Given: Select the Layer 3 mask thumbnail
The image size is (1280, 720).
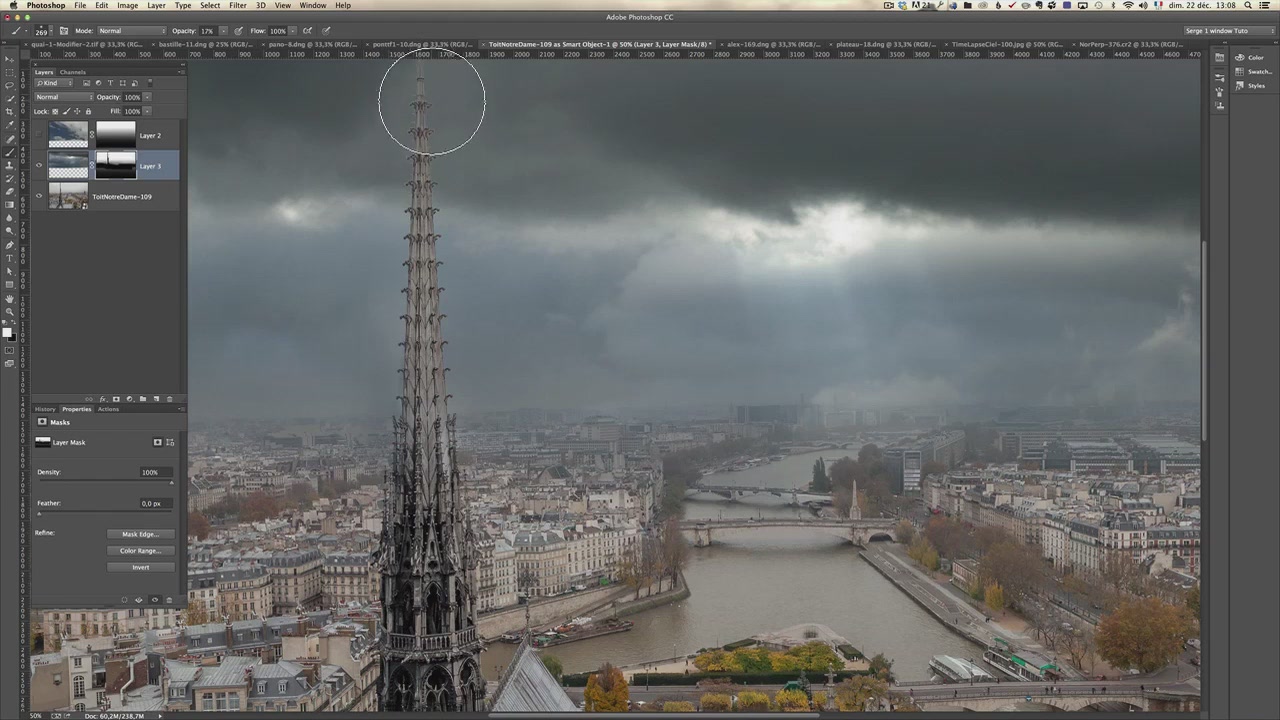Looking at the screenshot, I should pyautogui.click(x=115, y=166).
